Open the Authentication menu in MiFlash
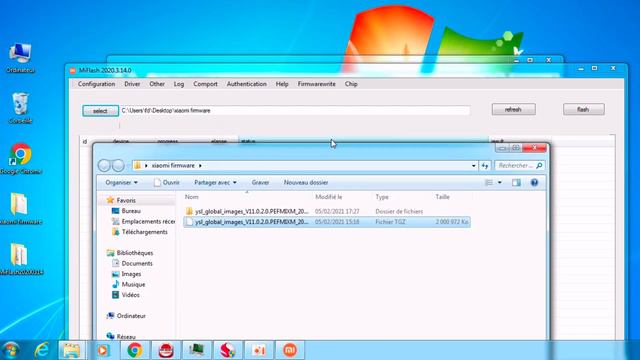 click(247, 84)
